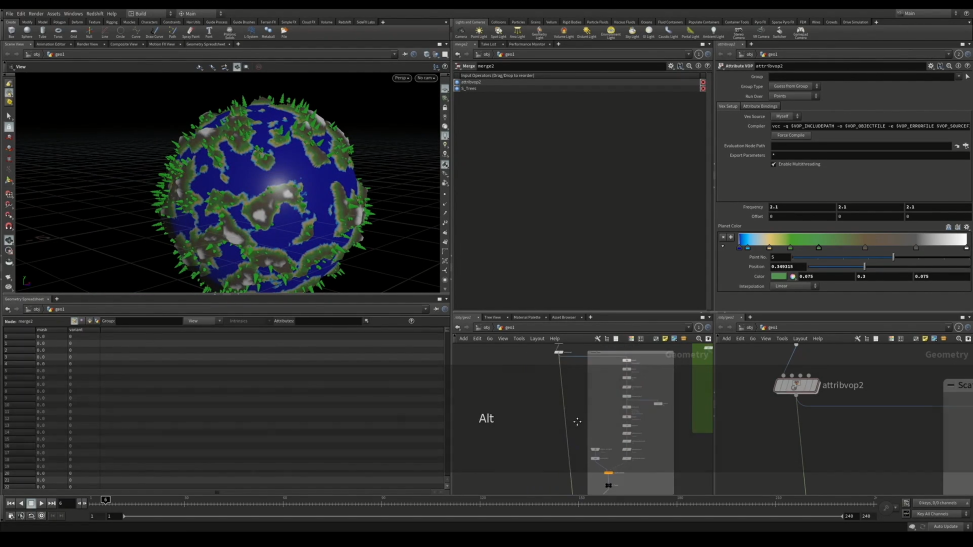Open the Vex Source dropdown

[785, 116]
